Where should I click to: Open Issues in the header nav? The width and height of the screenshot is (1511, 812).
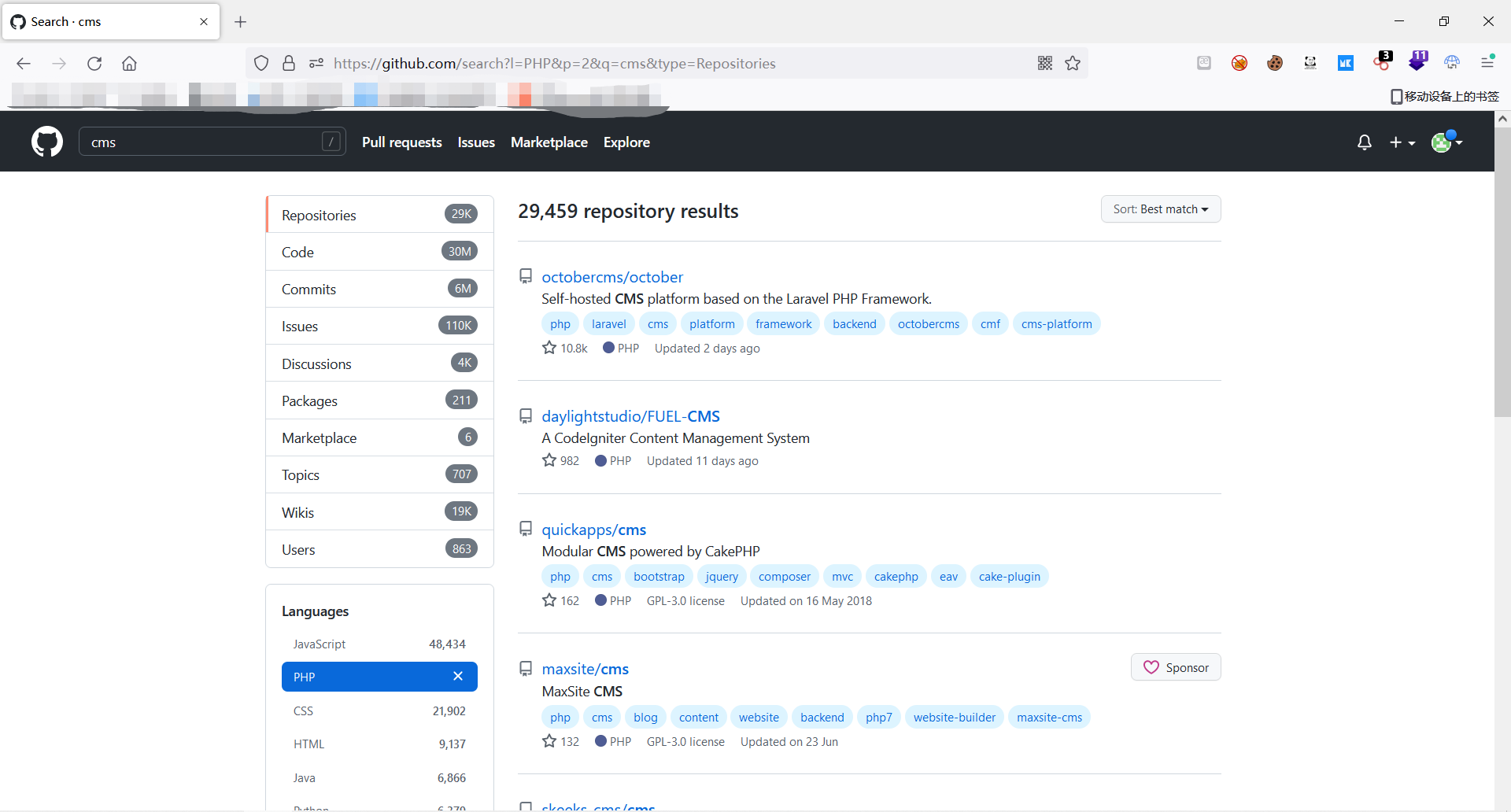pyautogui.click(x=476, y=142)
